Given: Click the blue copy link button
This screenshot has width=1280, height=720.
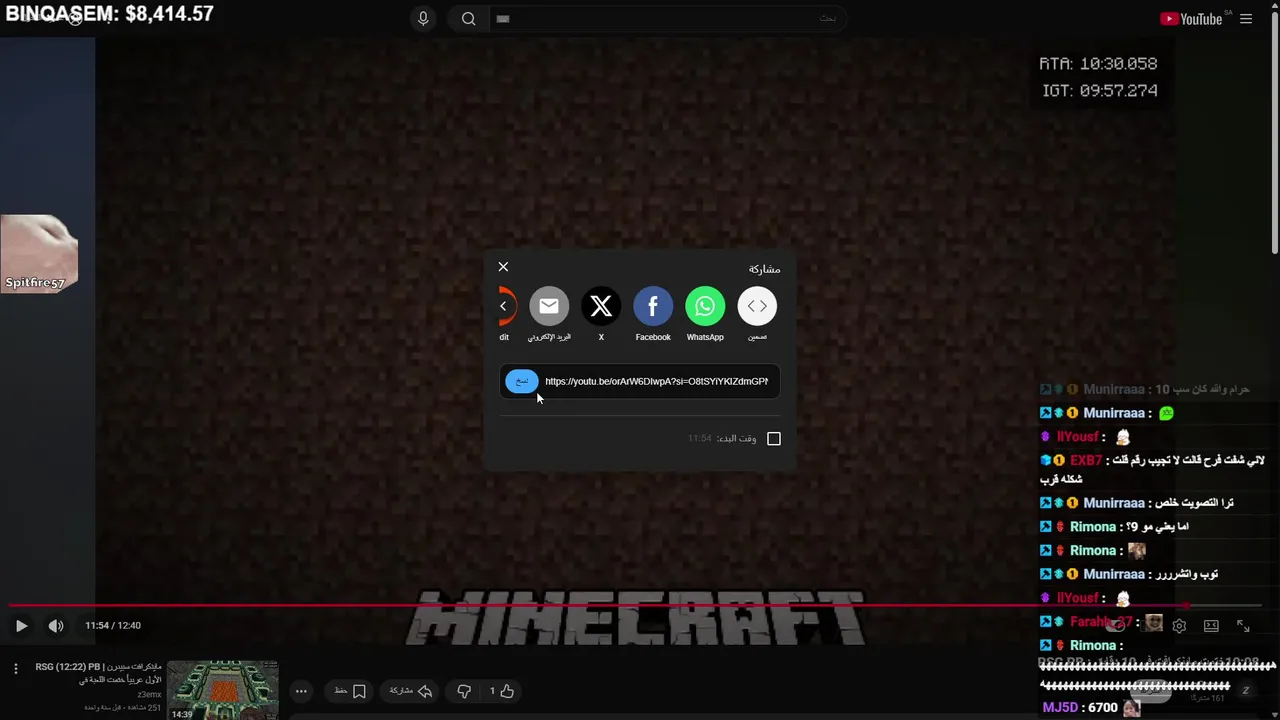Looking at the screenshot, I should pyautogui.click(x=521, y=381).
